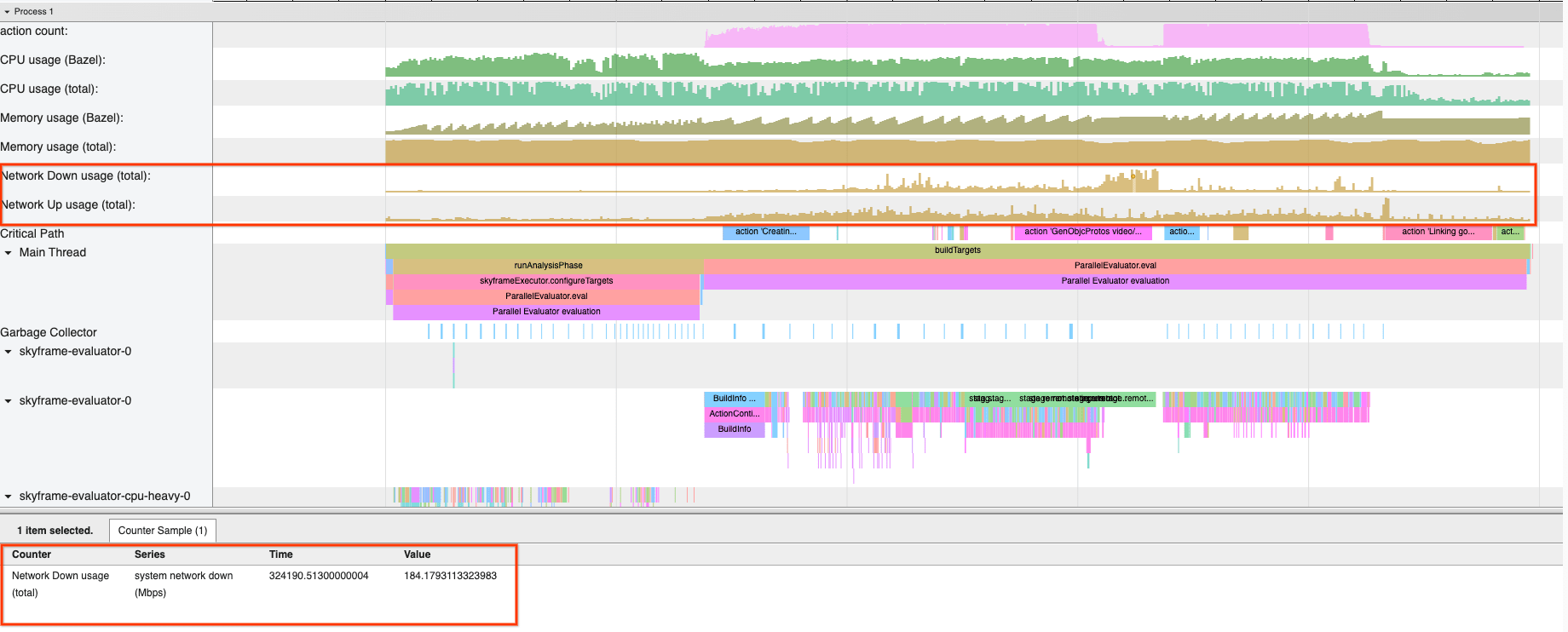Screen dimensions: 1568x632
Task: Collapse the skyframe-evaluator-cpu-heavy-0 track
Action: point(9,497)
